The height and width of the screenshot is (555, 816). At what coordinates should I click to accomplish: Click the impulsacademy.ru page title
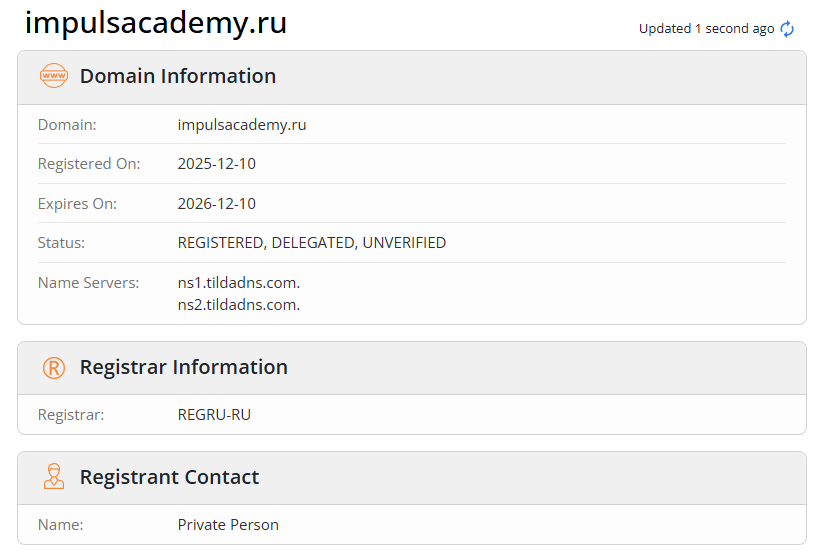[156, 23]
